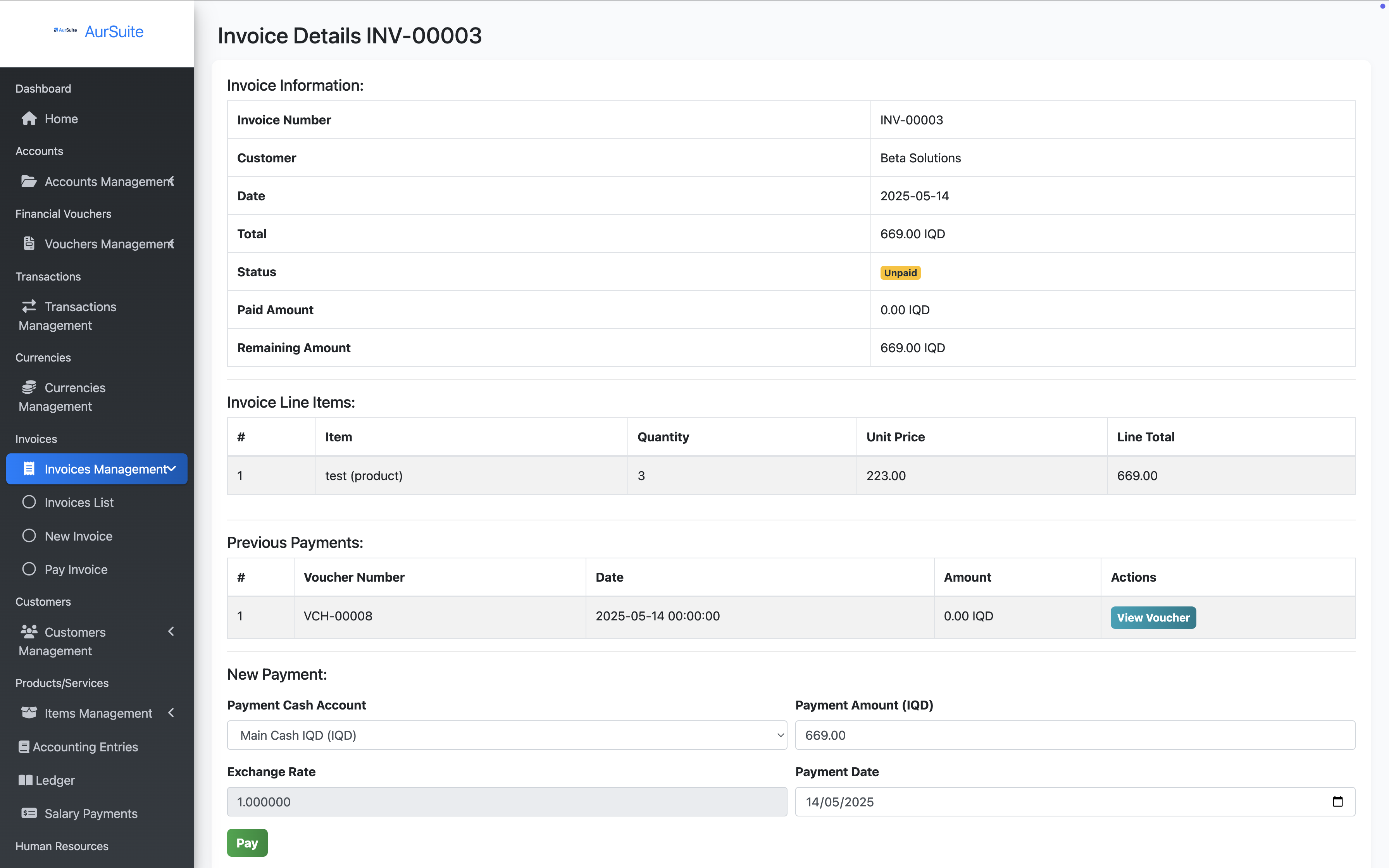Click the Payment Amount input field
Image resolution: width=1389 pixels, height=868 pixels.
[x=1074, y=735]
